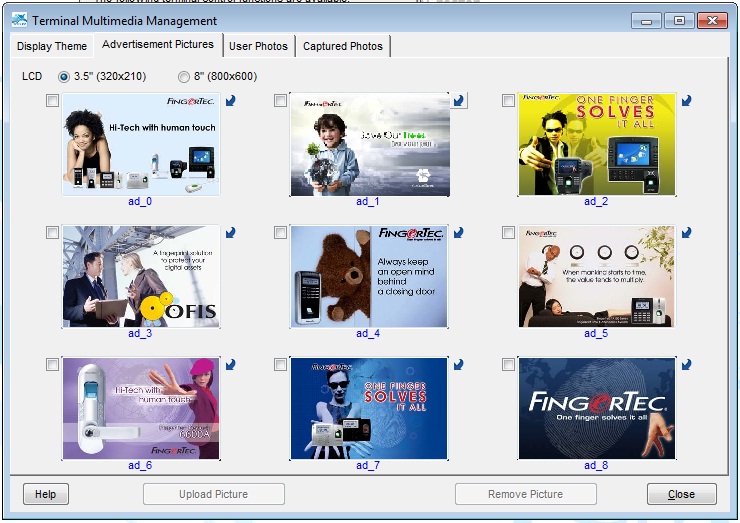The image size is (740, 523).
Task: Click the ad_6 caption label
Action: (x=140, y=466)
